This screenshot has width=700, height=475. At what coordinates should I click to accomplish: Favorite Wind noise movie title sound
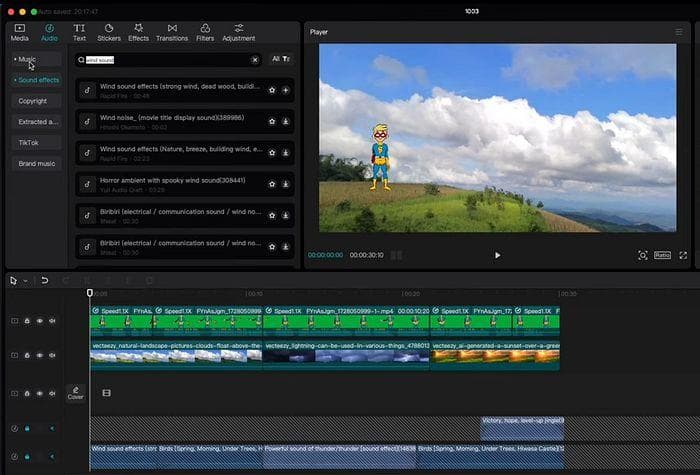(x=272, y=121)
